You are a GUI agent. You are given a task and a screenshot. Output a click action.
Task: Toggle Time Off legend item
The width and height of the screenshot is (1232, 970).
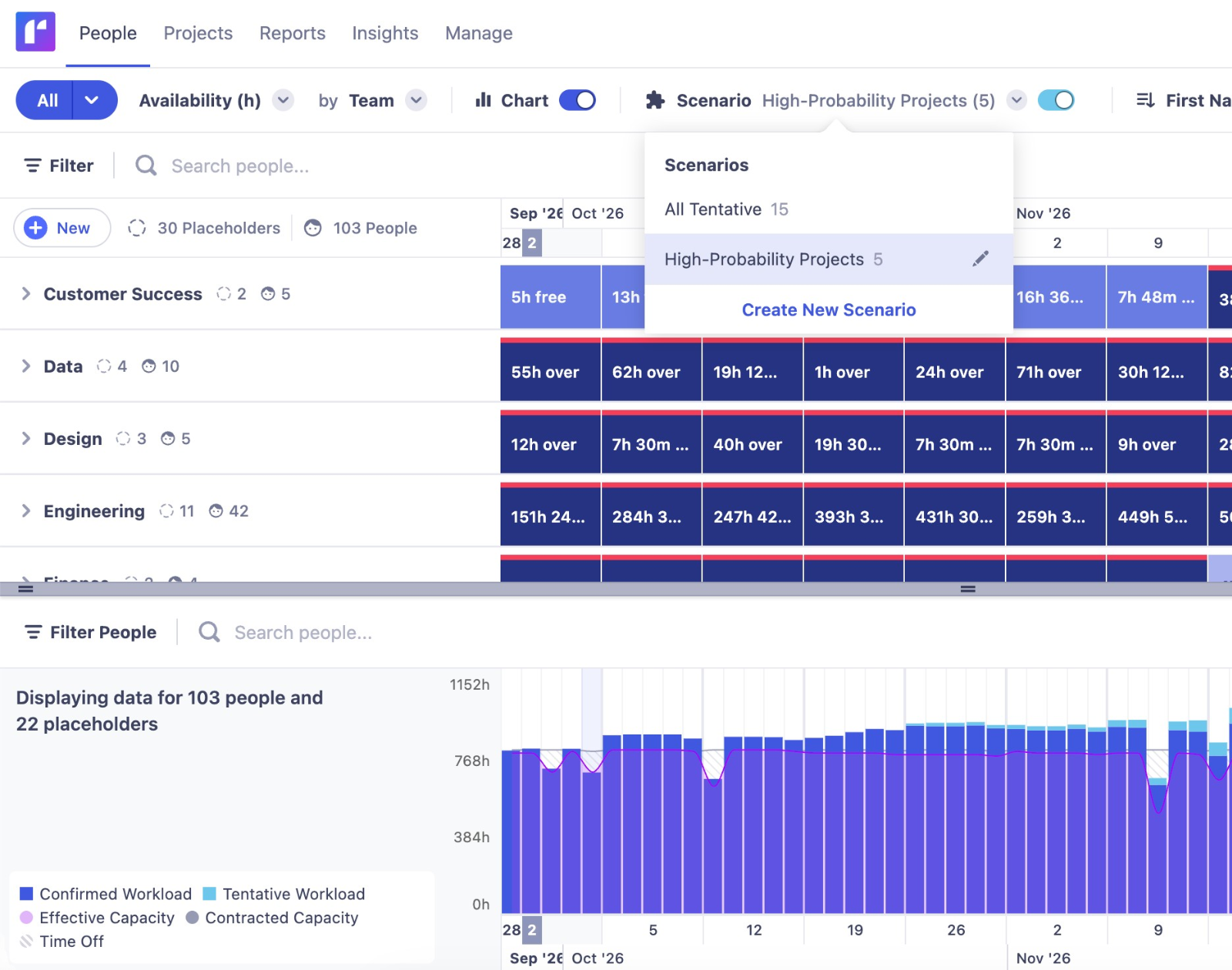(x=62, y=942)
